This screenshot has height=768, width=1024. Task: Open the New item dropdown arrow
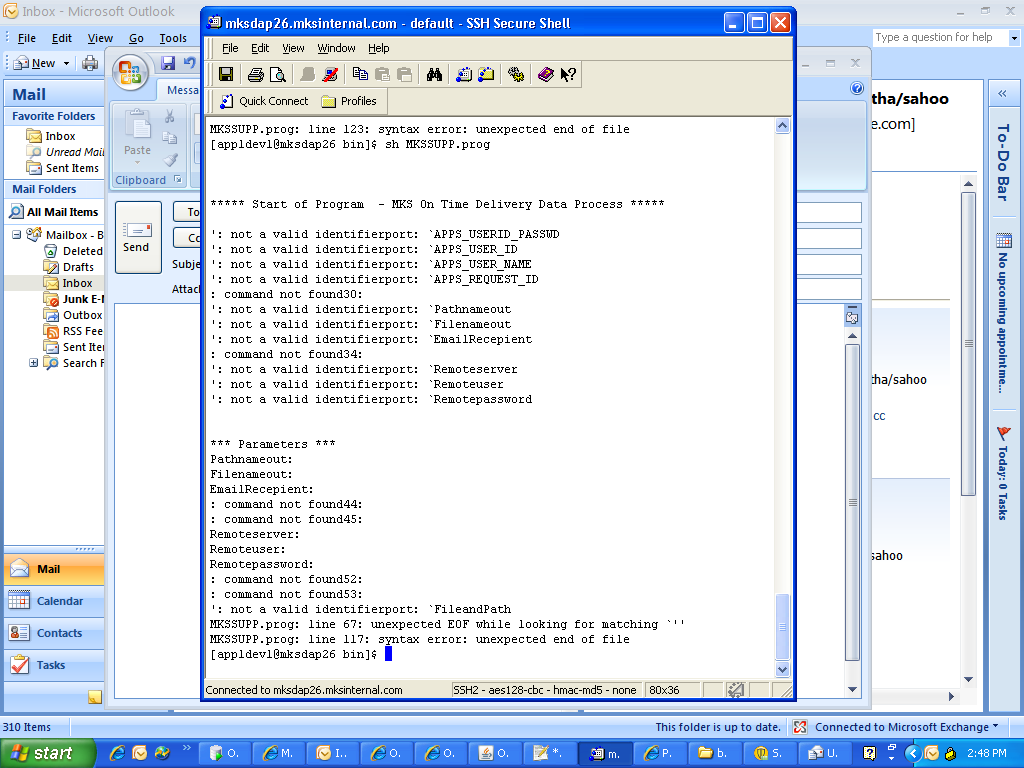67,63
